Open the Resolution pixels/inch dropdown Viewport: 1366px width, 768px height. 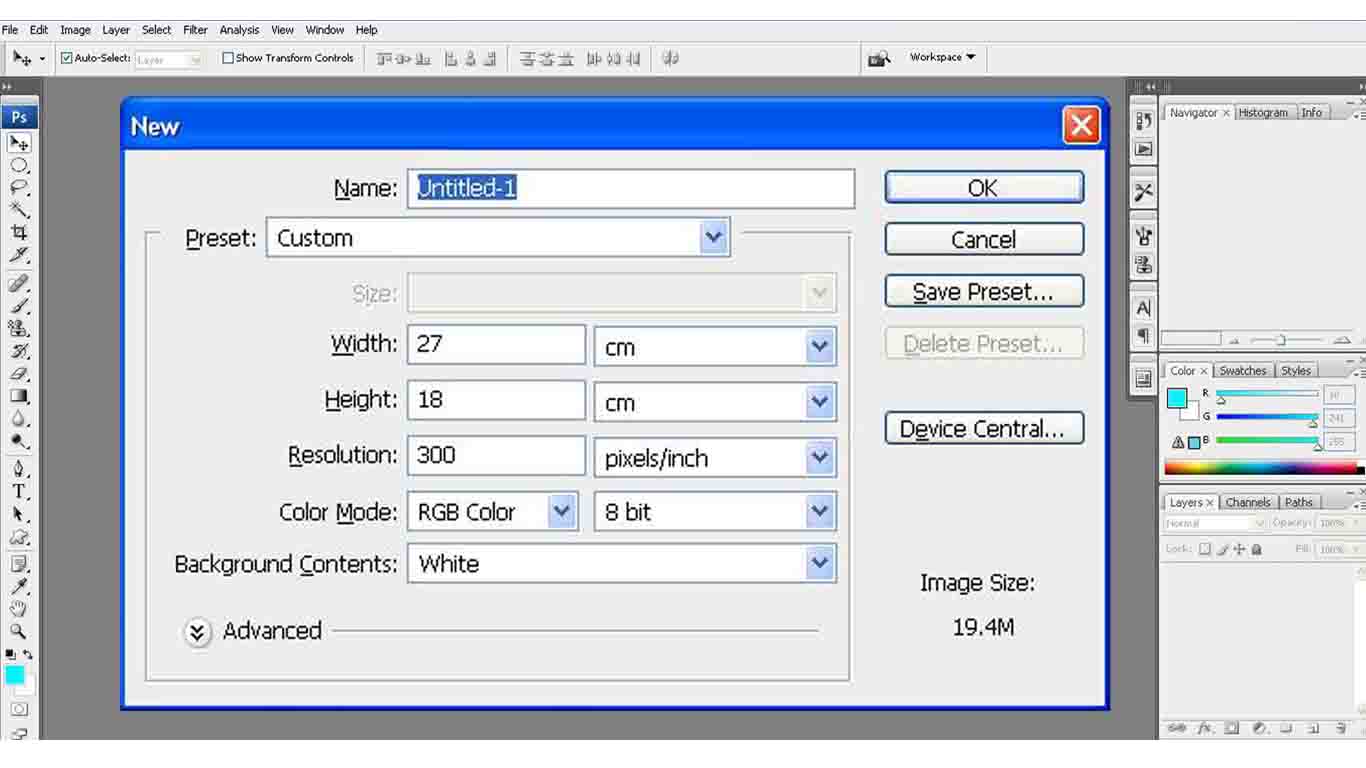pyautogui.click(x=715, y=458)
